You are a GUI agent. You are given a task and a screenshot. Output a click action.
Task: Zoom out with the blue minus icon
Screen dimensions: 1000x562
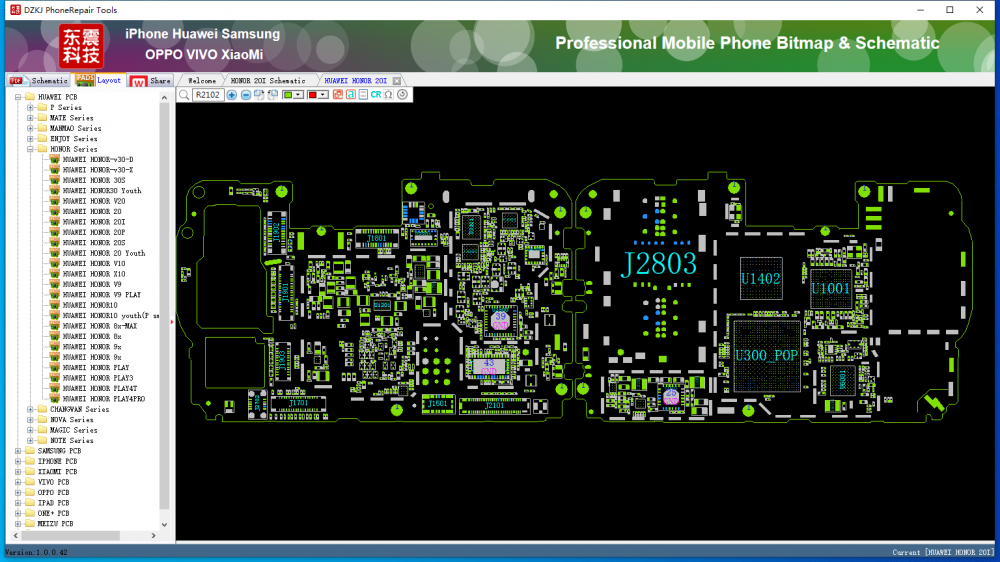(x=246, y=95)
